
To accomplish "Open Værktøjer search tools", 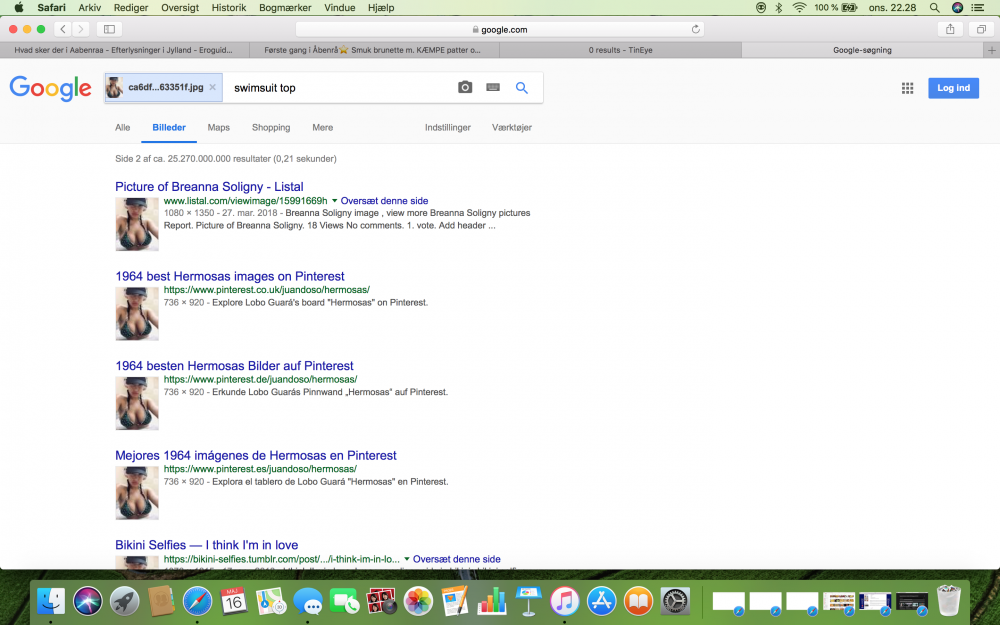I will pos(511,128).
